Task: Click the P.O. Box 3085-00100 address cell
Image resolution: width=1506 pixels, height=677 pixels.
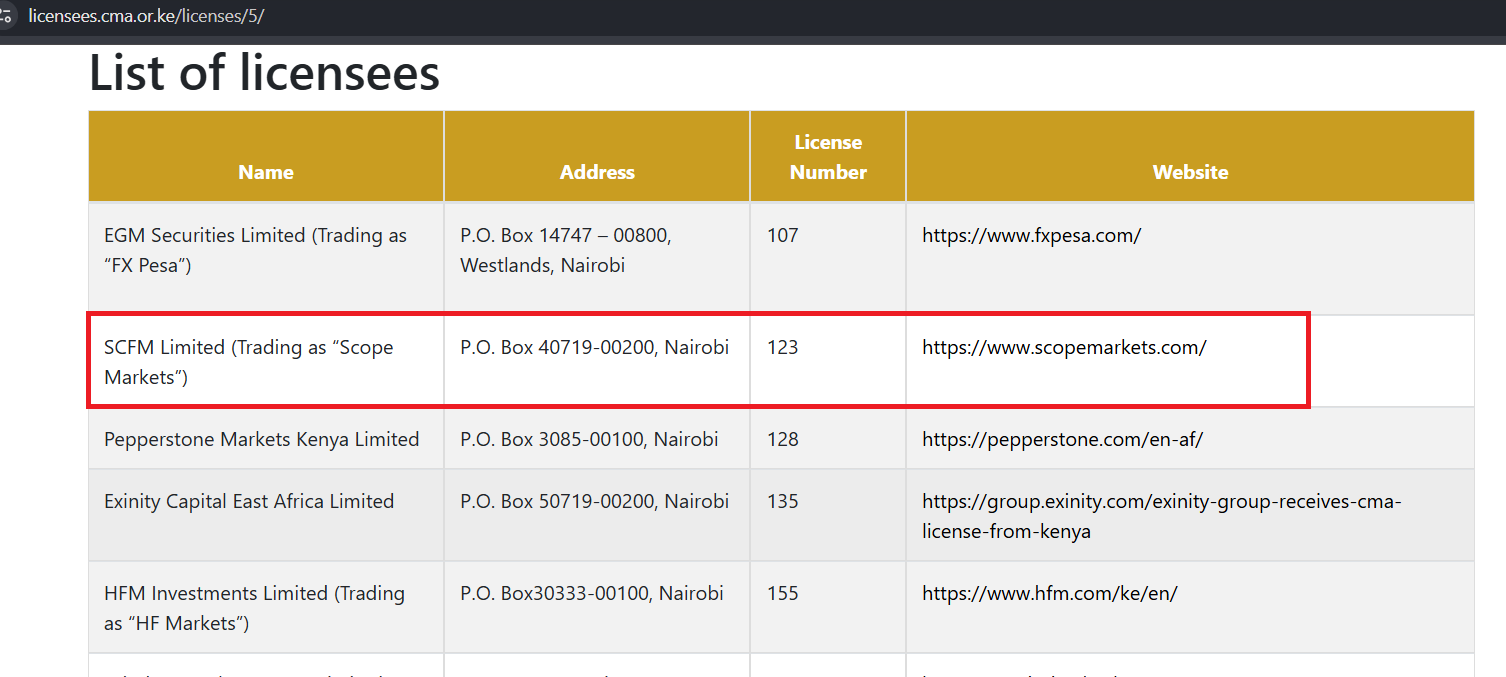Action: tap(589, 440)
